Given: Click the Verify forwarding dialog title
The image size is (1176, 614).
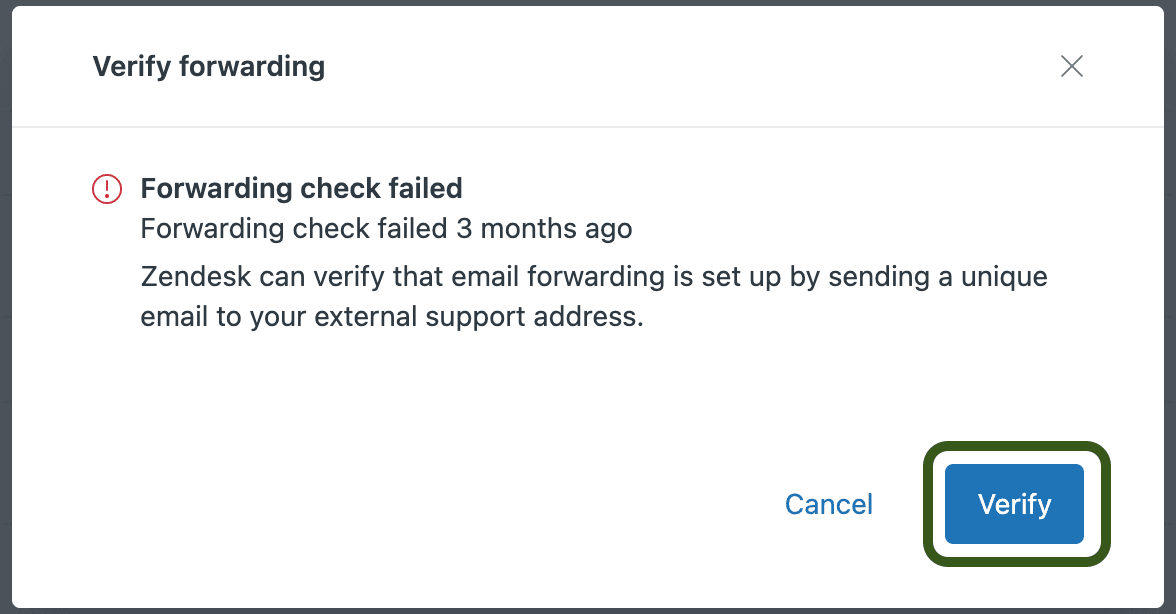Looking at the screenshot, I should tap(208, 66).
